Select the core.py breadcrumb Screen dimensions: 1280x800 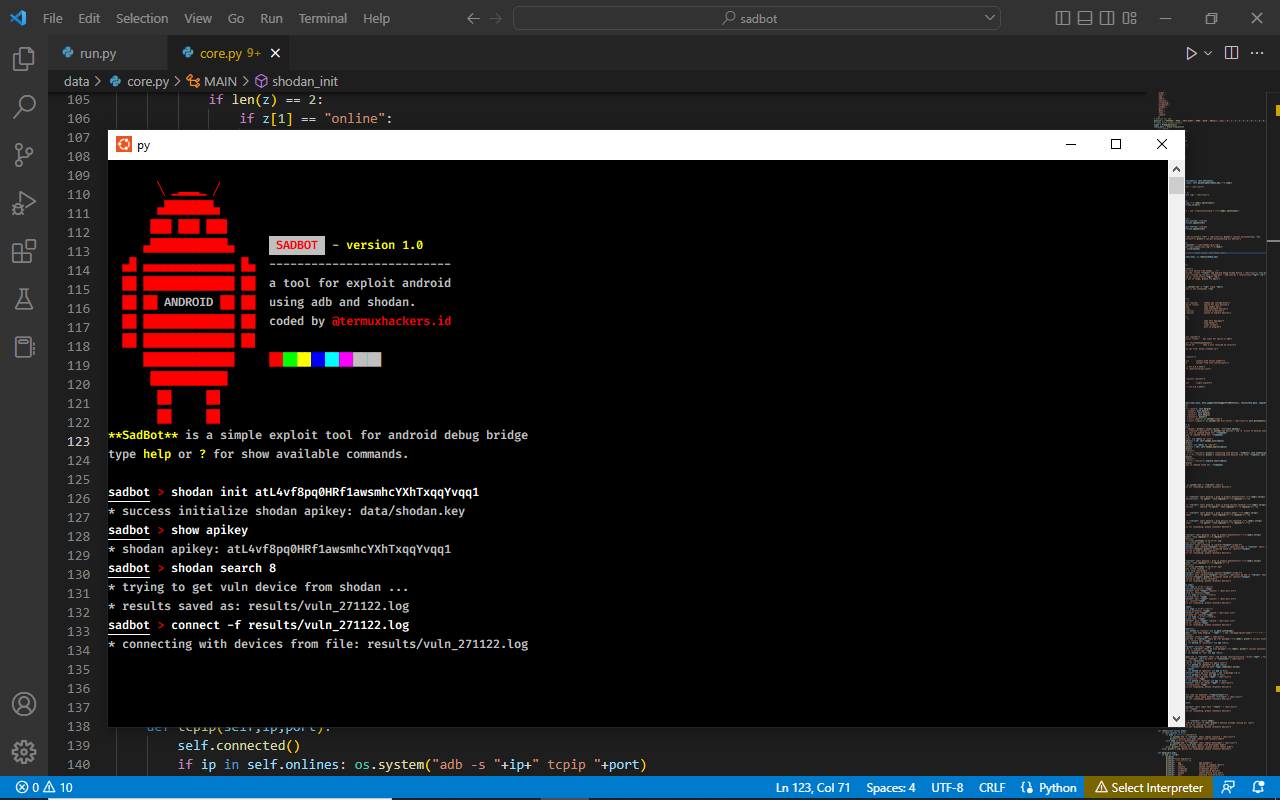pyautogui.click(x=139, y=81)
